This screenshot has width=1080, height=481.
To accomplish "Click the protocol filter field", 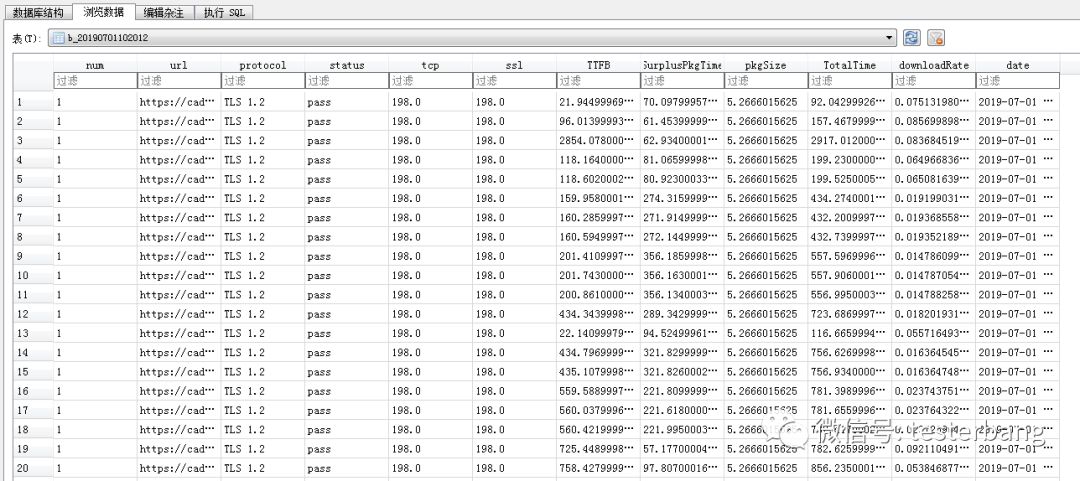I will (x=263, y=81).
